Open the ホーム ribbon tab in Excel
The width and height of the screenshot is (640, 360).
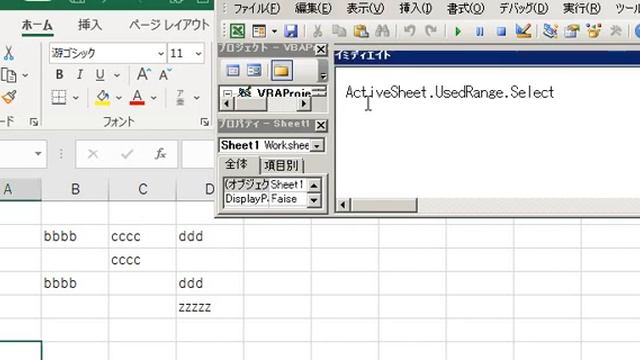click(37, 25)
